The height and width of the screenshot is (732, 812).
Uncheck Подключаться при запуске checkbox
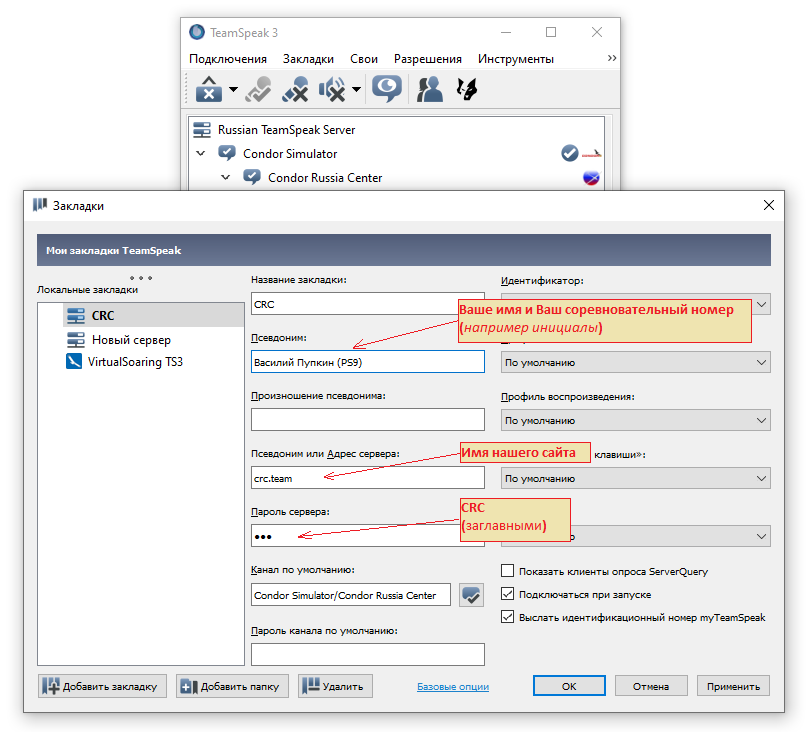coord(507,595)
